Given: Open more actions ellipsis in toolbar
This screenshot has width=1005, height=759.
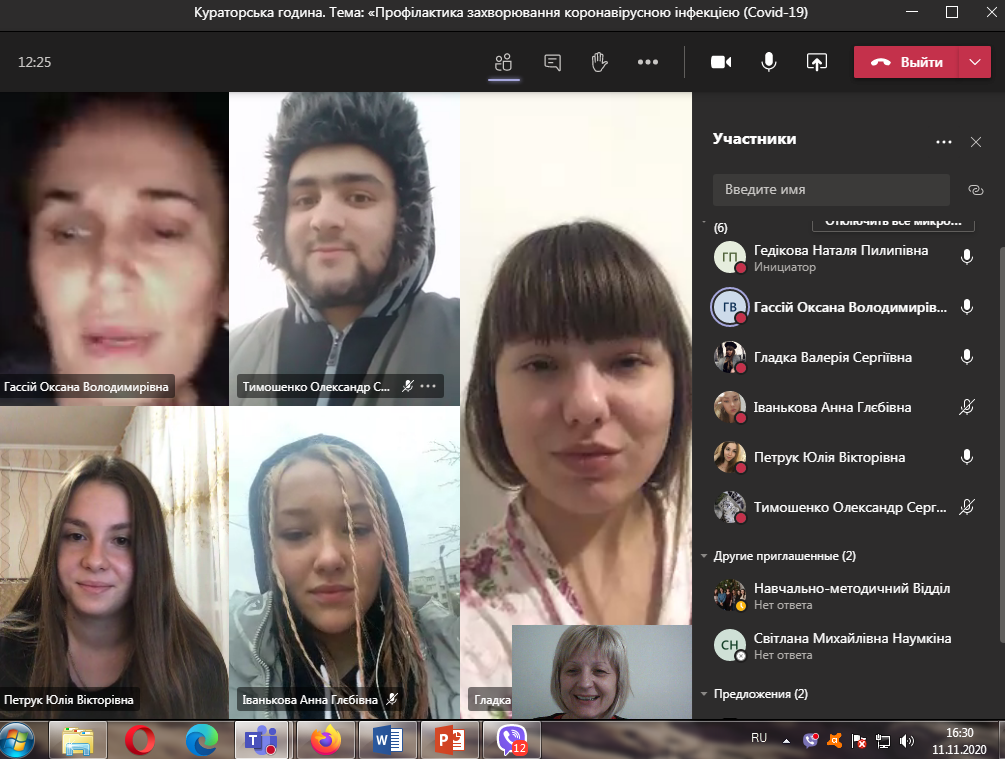Looking at the screenshot, I should pyautogui.click(x=647, y=62).
